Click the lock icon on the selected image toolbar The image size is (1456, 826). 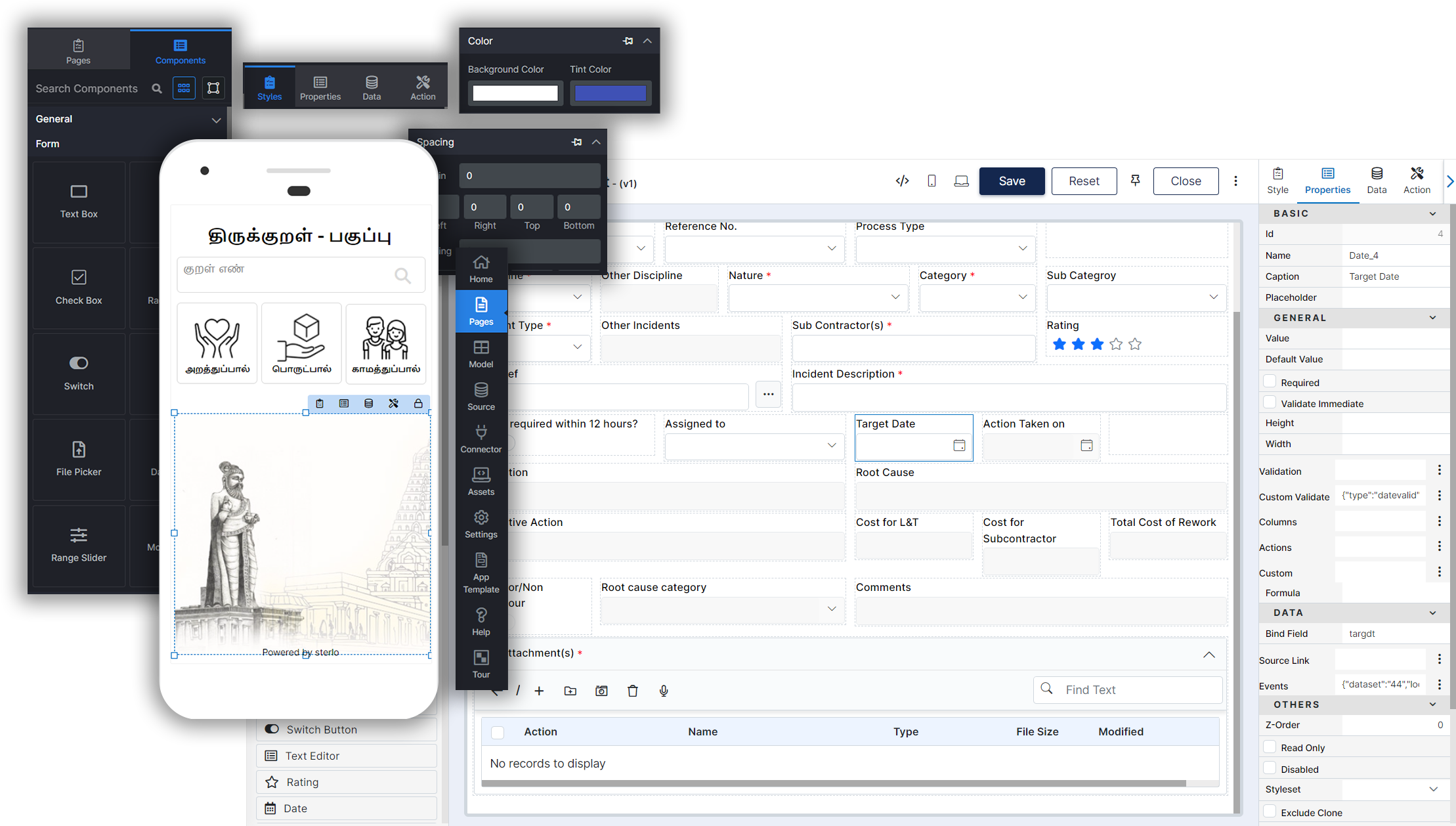[x=418, y=403]
